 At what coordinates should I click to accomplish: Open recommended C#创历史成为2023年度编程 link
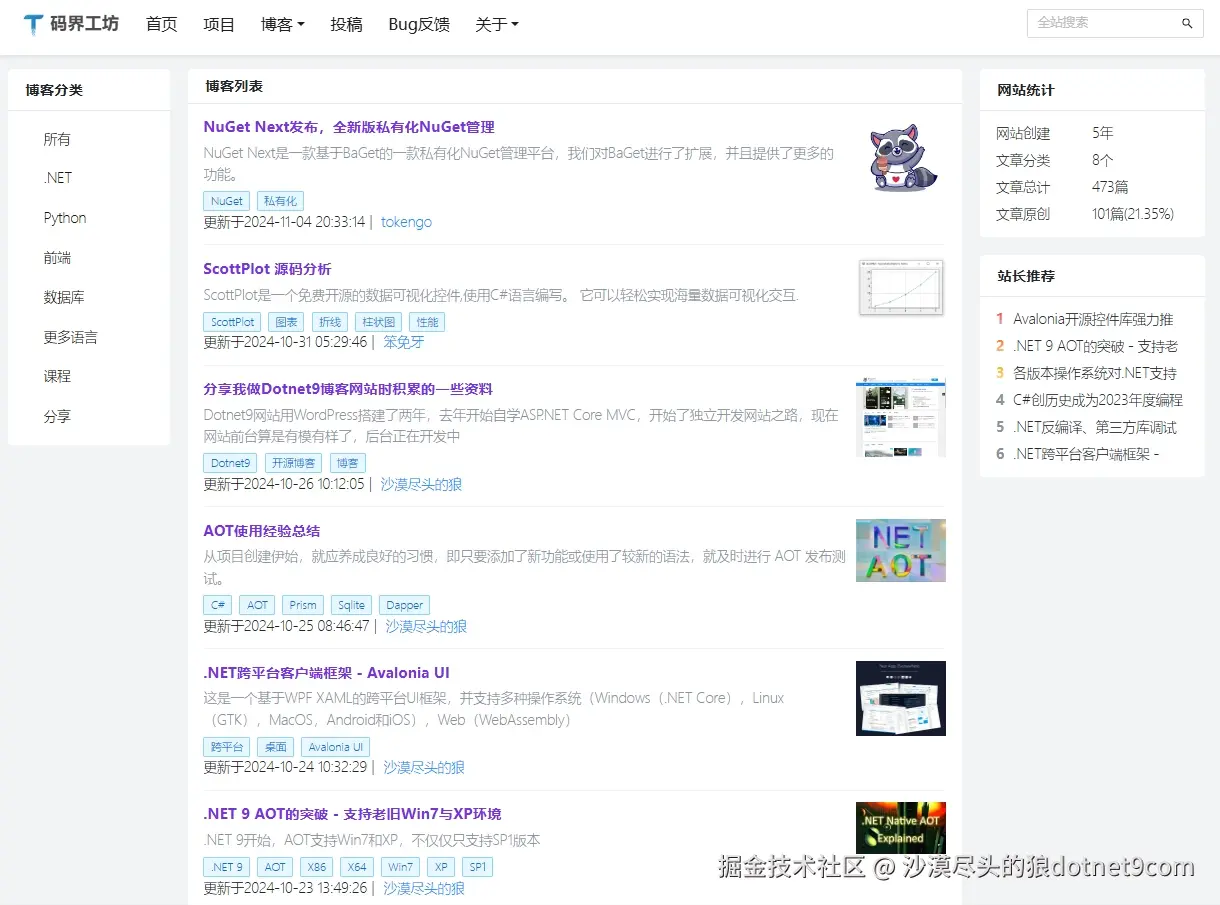pos(1098,400)
